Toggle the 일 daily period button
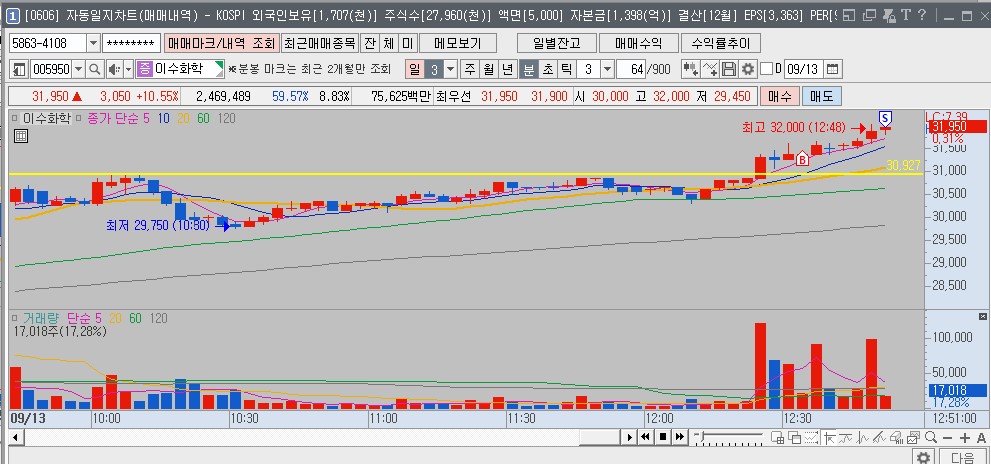This screenshot has height=464, width=991. pyautogui.click(x=414, y=69)
